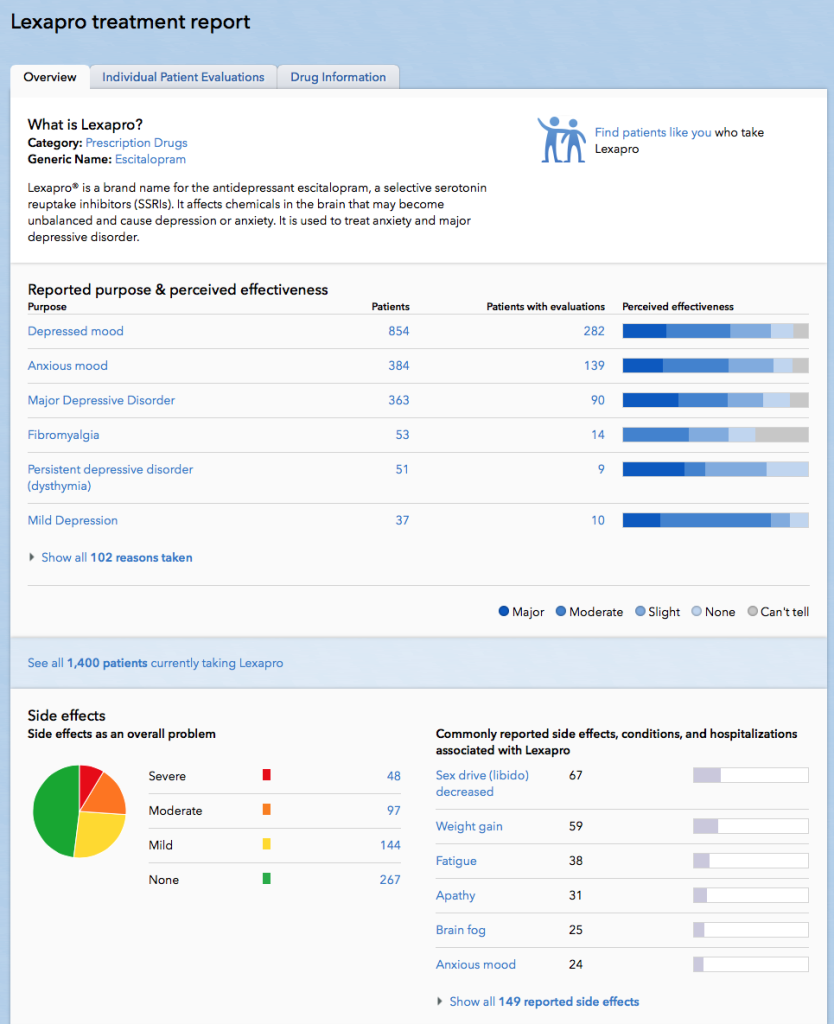Click the side effects pie chart
The image size is (834, 1024).
point(79,811)
